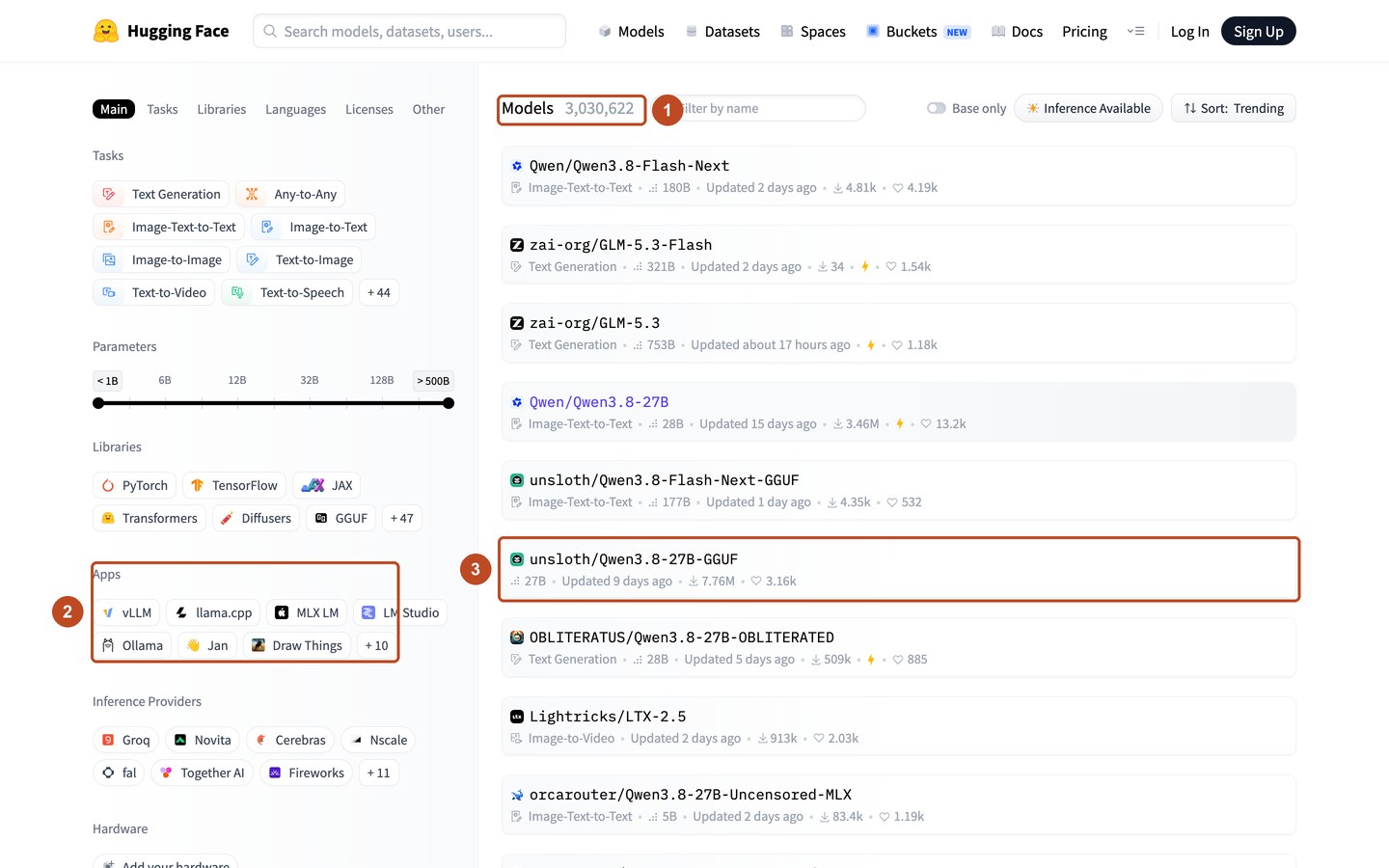Click the Hugging Face emoji logo
The image size is (1389, 868).
coord(106,31)
